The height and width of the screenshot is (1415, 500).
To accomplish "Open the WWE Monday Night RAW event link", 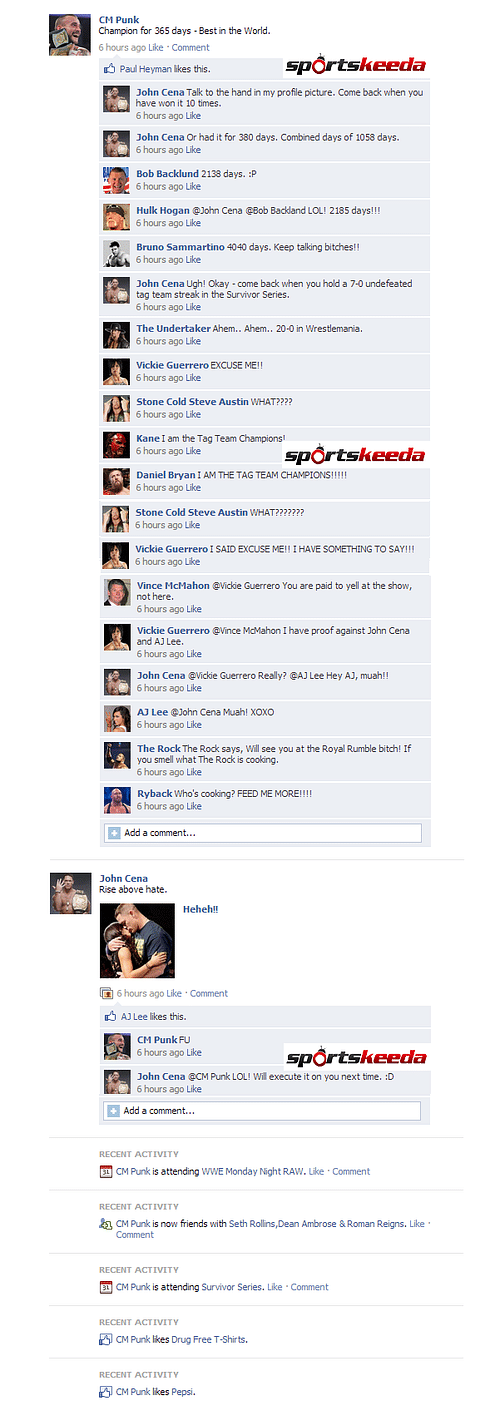I will tap(253, 1171).
